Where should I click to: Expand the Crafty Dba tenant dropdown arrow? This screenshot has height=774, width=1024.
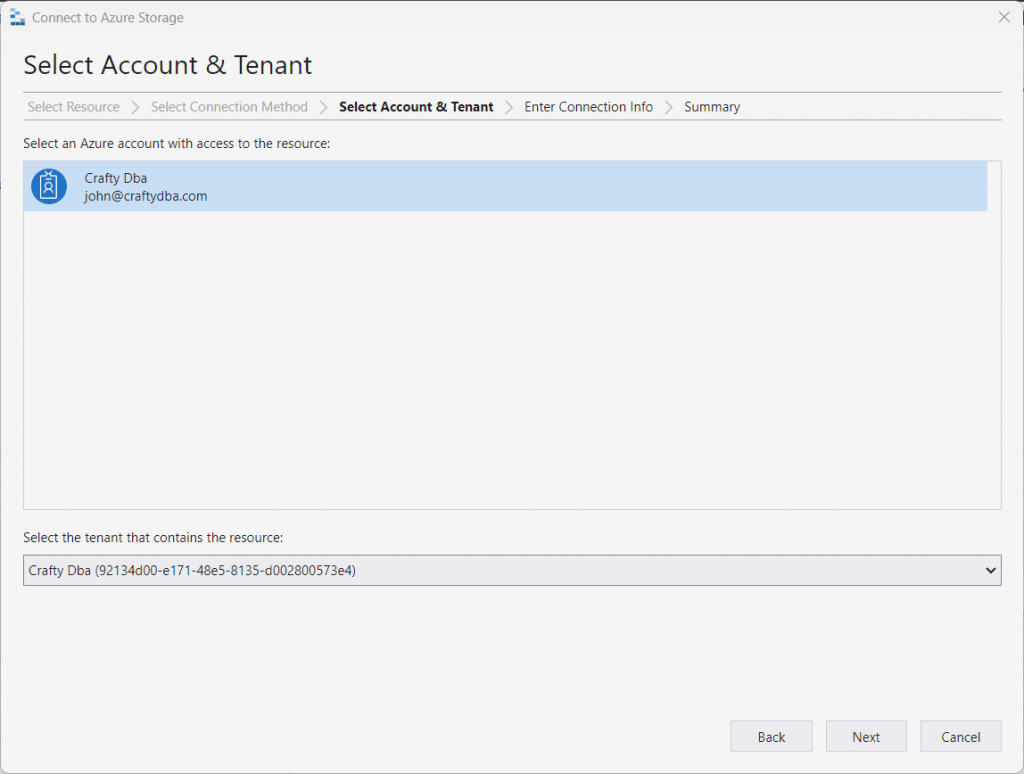pyautogui.click(x=991, y=571)
